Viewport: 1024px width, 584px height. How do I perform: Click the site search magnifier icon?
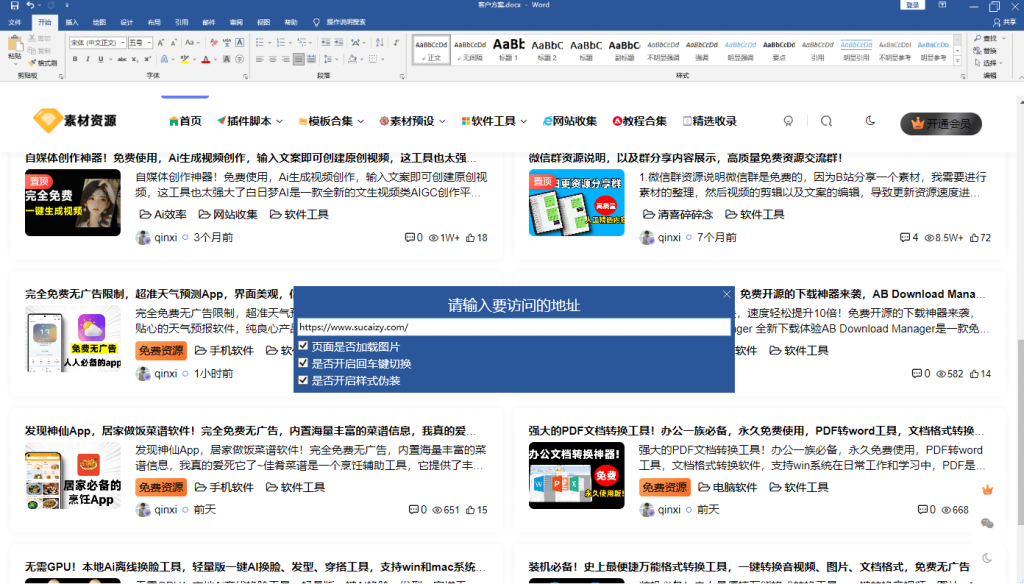(826, 121)
